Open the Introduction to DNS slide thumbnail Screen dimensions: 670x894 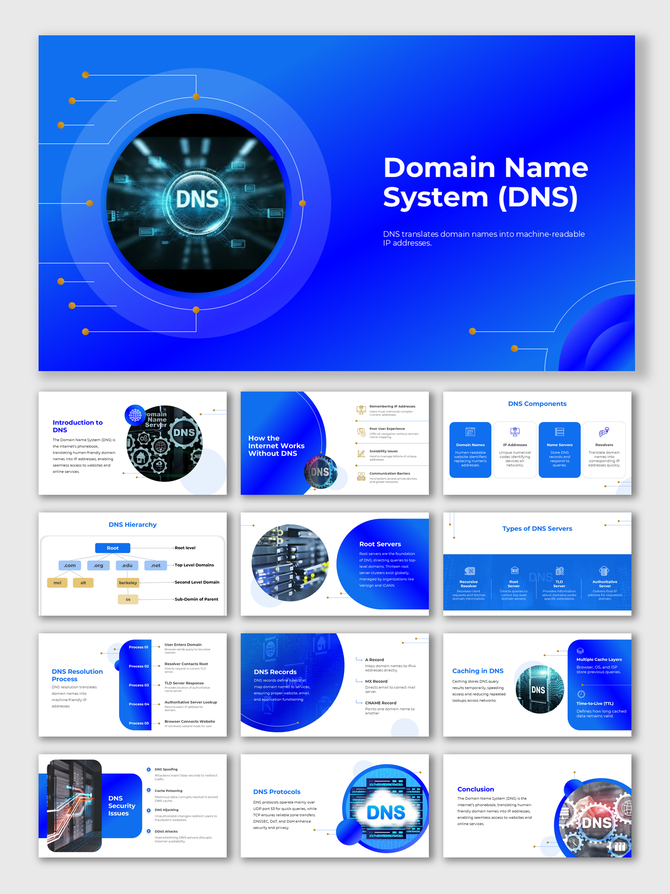(132, 443)
